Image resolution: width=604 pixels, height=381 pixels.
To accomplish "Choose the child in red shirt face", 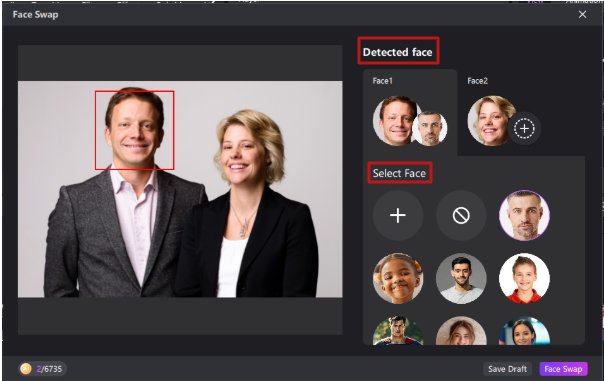I will pos(524,278).
